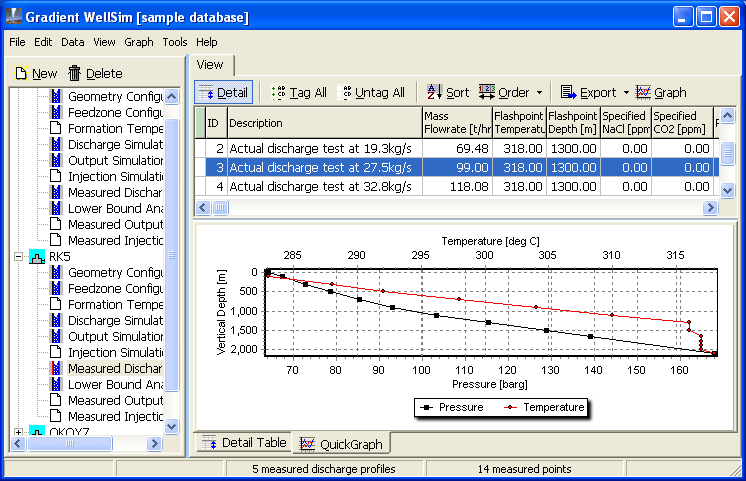Screen dimensions: 746x481
Task: Select RK5 Lower Bound Analysis tree item
Action: click(x=115, y=385)
